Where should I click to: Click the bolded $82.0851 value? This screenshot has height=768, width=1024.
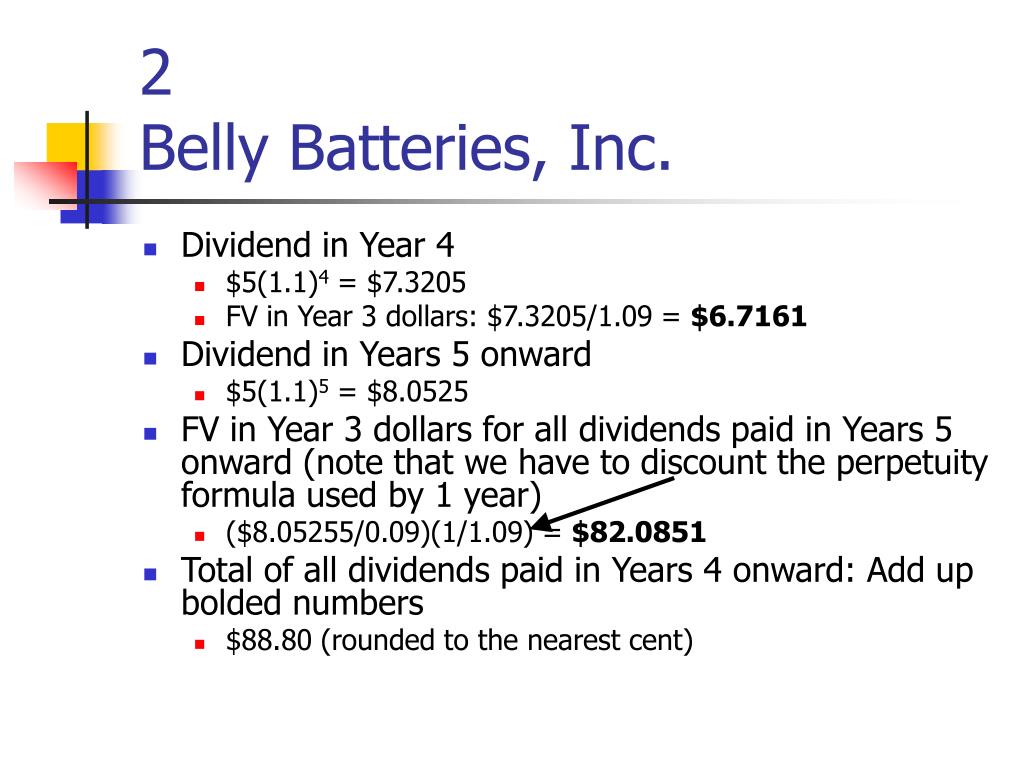pos(639,532)
